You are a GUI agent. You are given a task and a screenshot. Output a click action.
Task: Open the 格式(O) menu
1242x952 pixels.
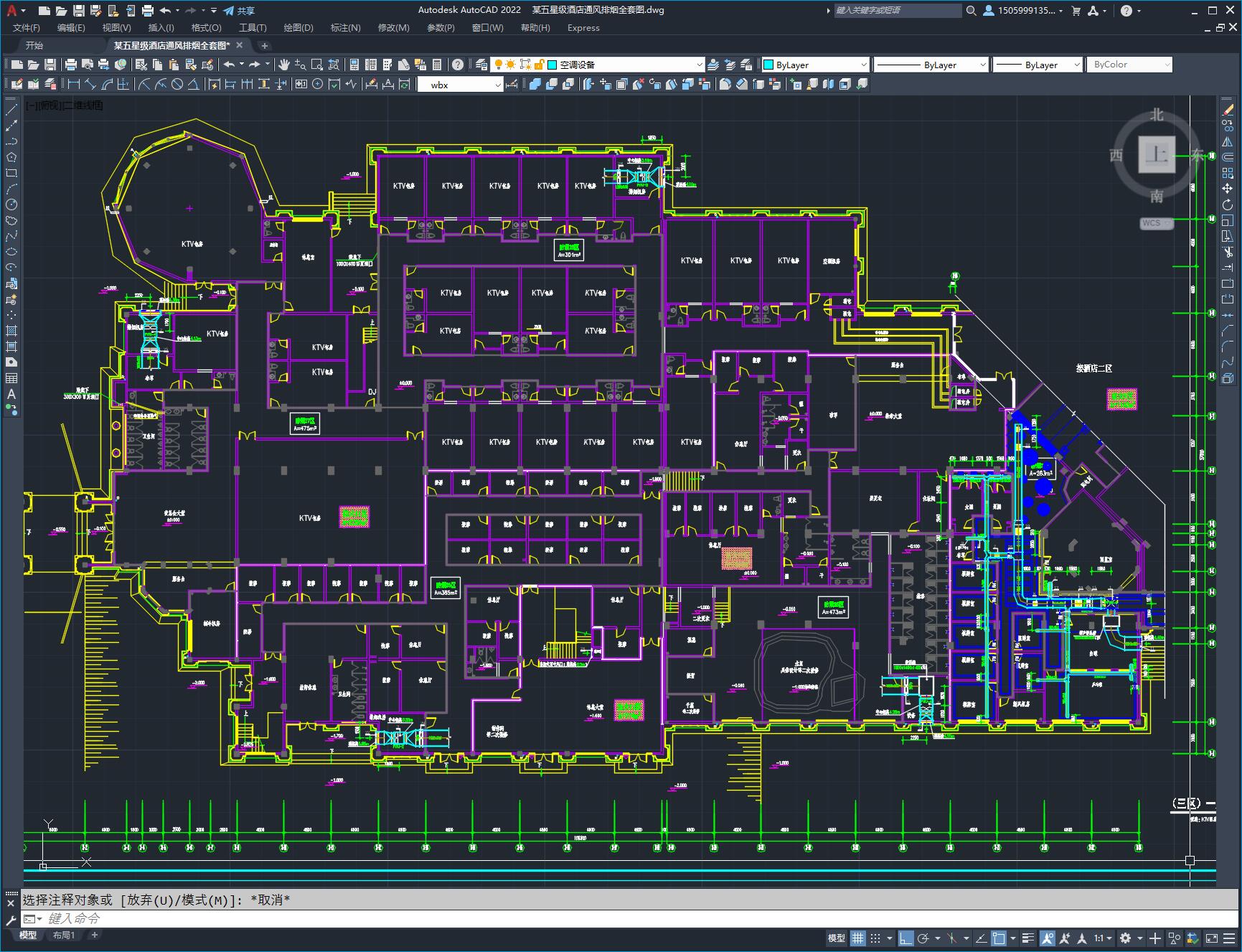[206, 28]
